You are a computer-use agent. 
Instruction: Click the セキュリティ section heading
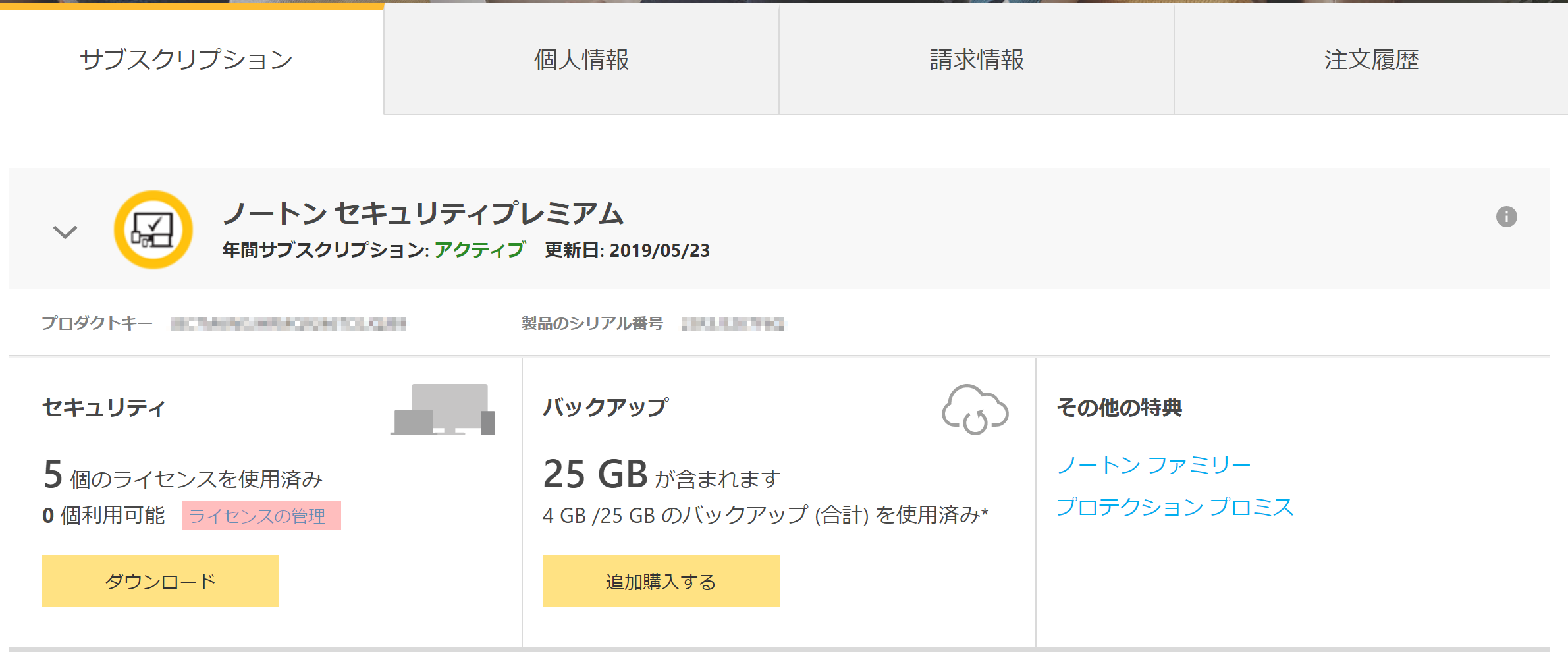(103, 408)
